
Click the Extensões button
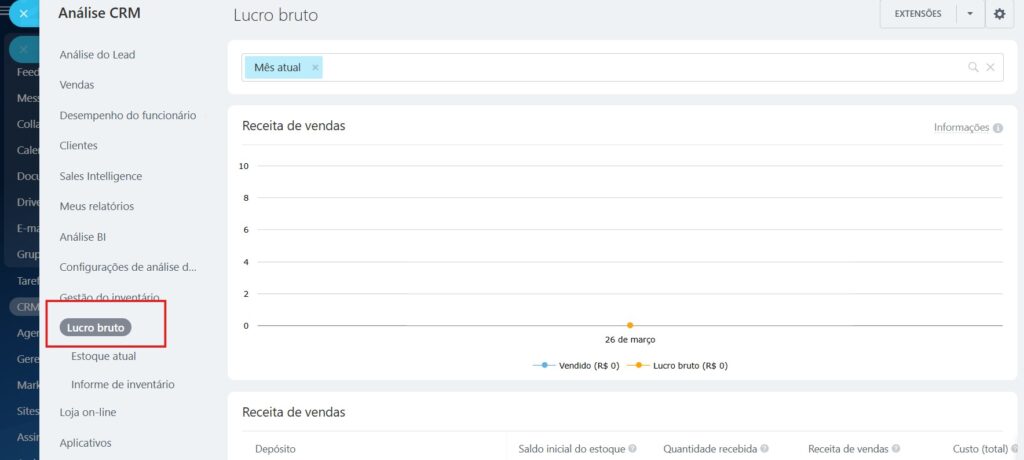917,14
